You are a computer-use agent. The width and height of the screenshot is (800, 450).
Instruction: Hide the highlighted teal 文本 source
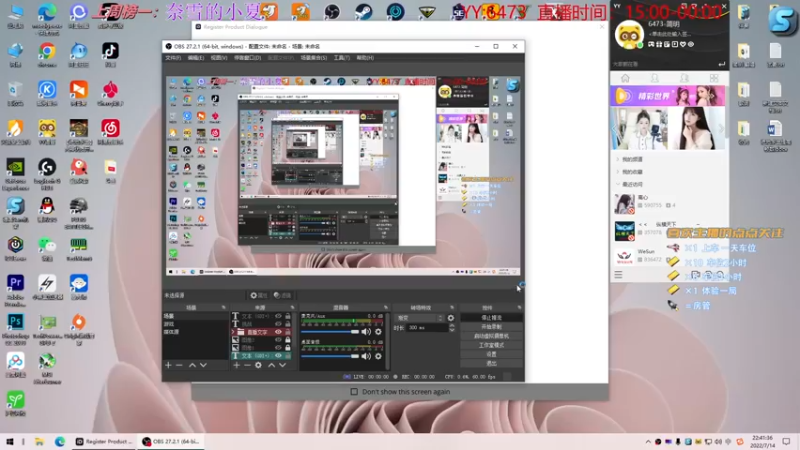point(278,356)
